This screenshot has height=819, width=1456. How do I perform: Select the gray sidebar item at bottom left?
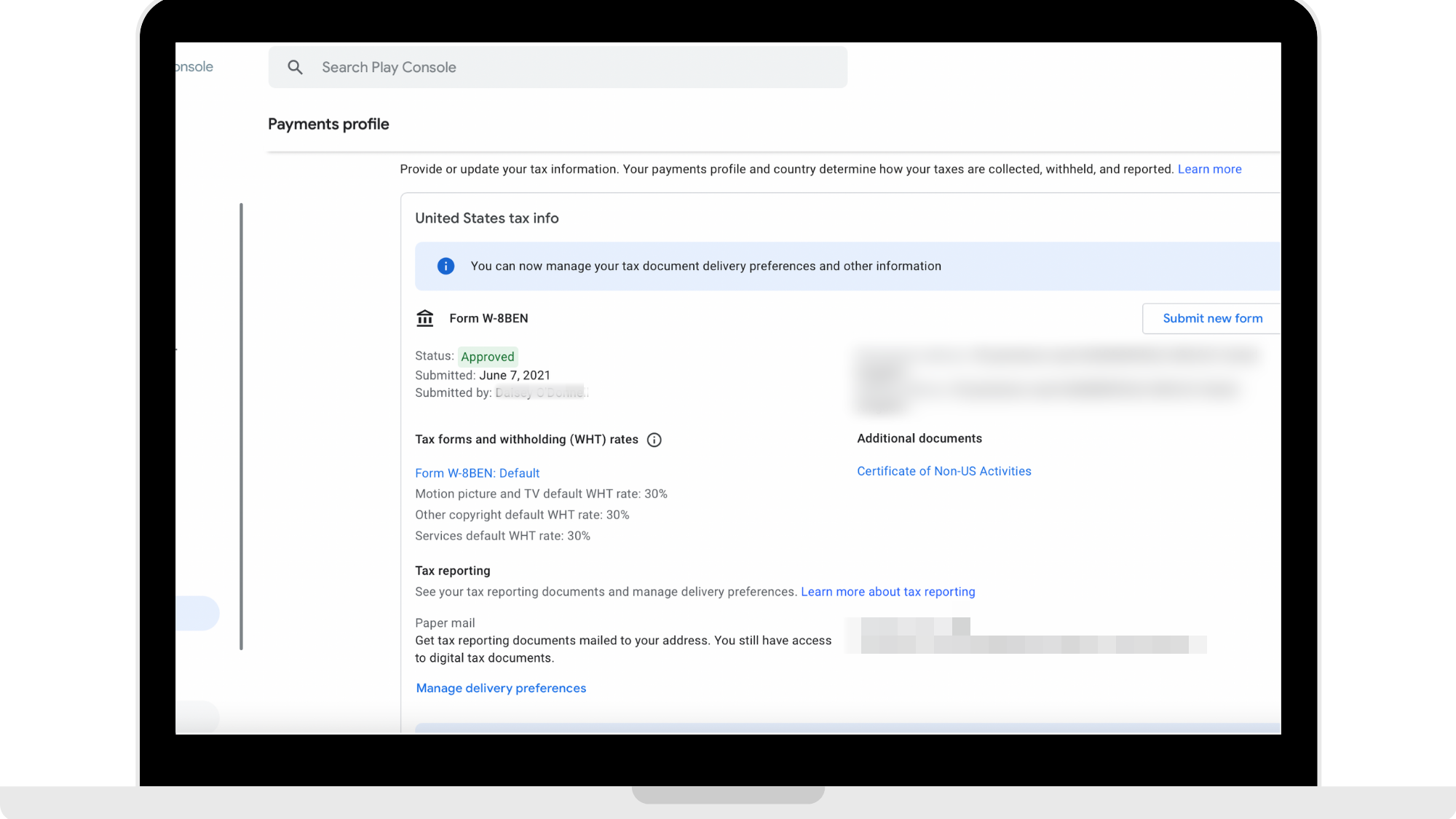pos(197,716)
